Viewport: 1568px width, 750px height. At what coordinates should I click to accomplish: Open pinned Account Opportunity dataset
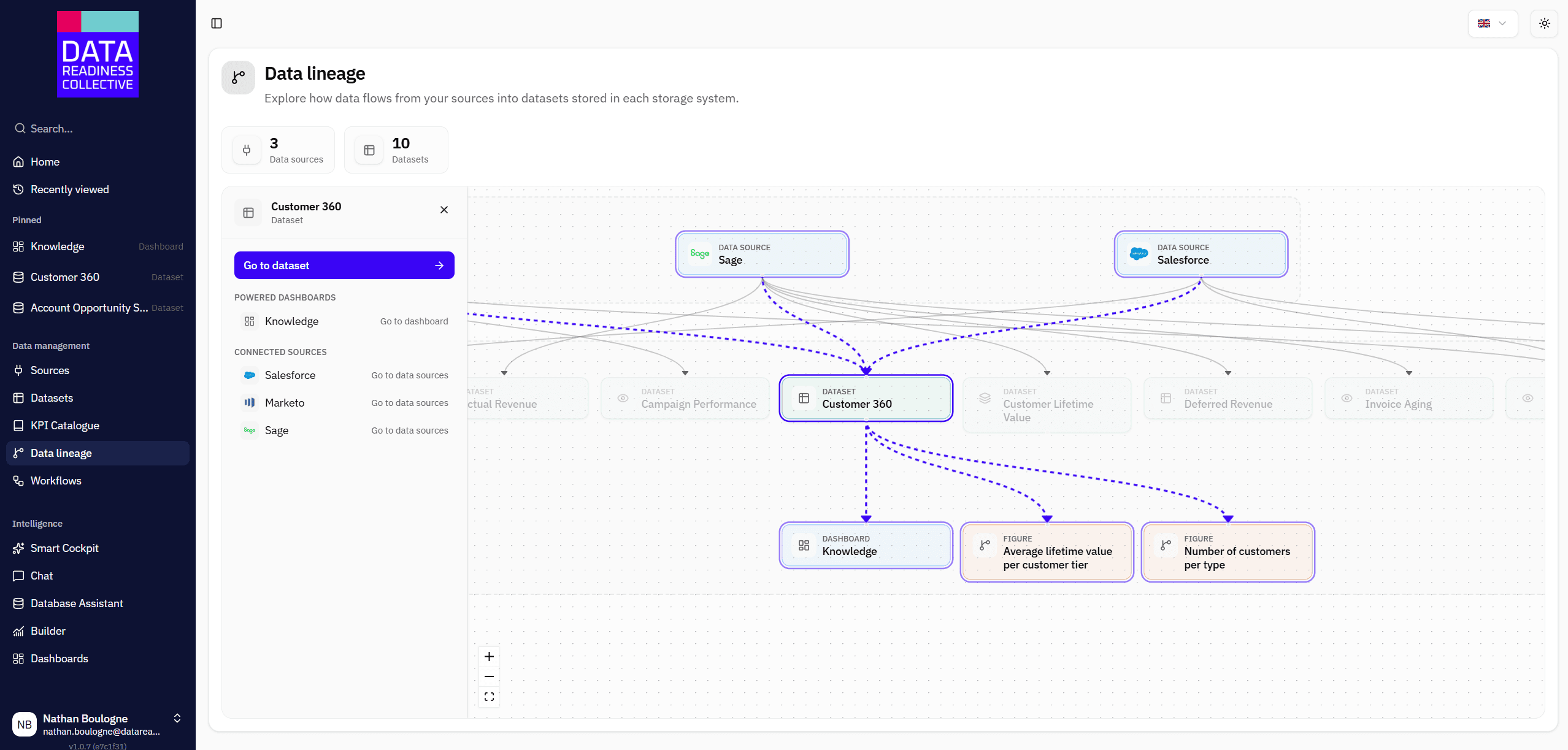[98, 308]
